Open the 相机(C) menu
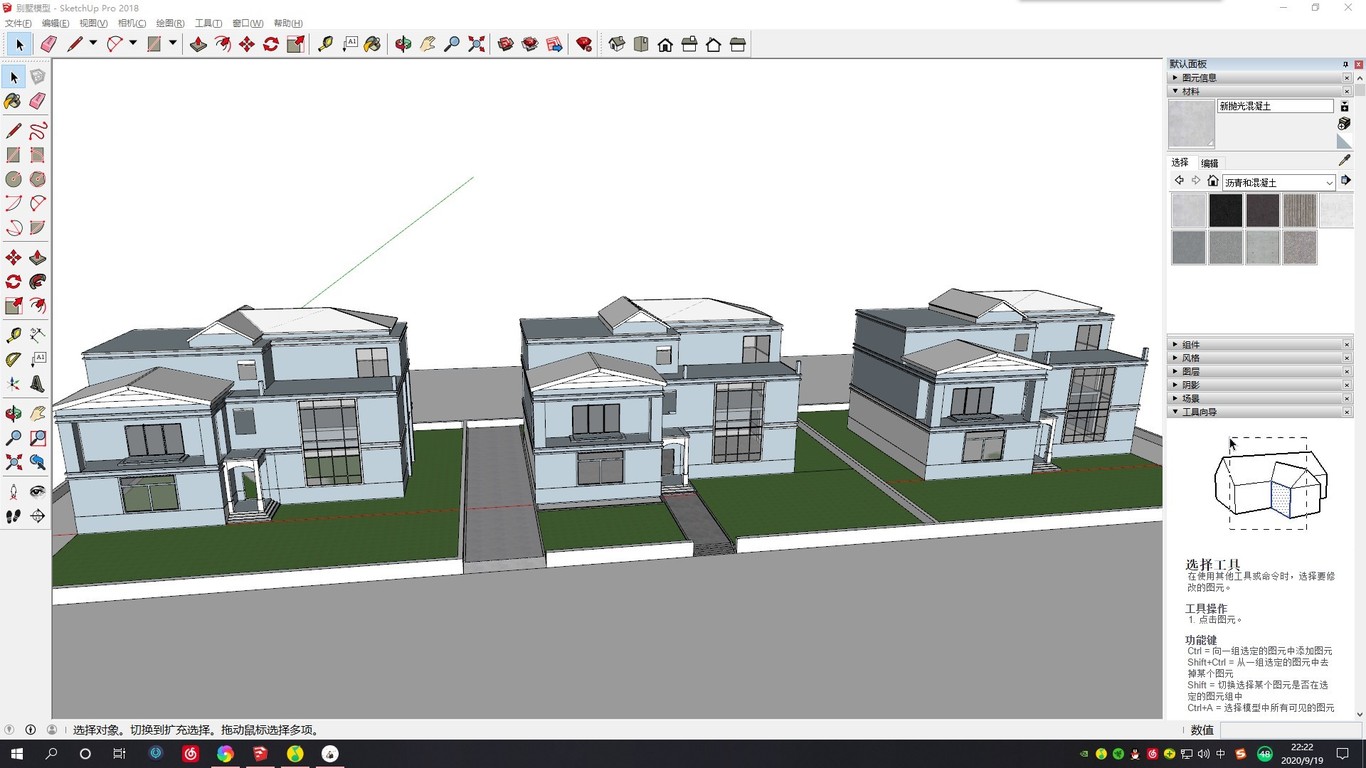The width and height of the screenshot is (1366, 768). coord(132,23)
